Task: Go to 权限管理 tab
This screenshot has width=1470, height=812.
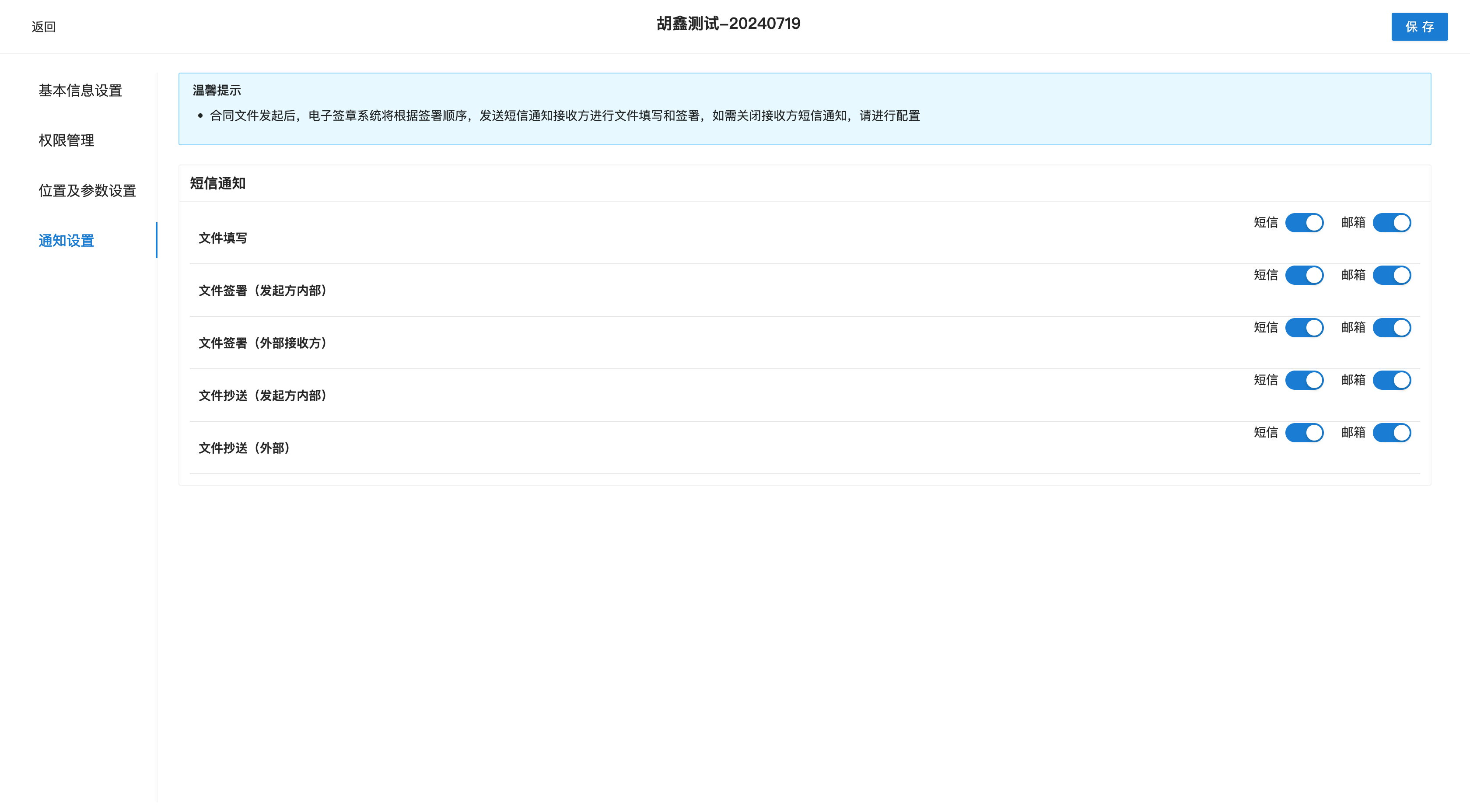Action: [x=66, y=140]
